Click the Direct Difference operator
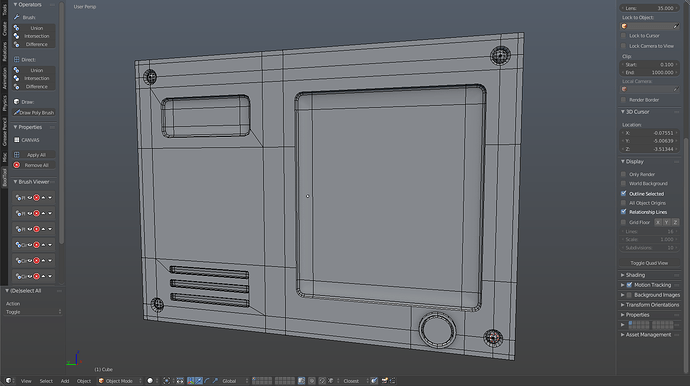 point(34,87)
